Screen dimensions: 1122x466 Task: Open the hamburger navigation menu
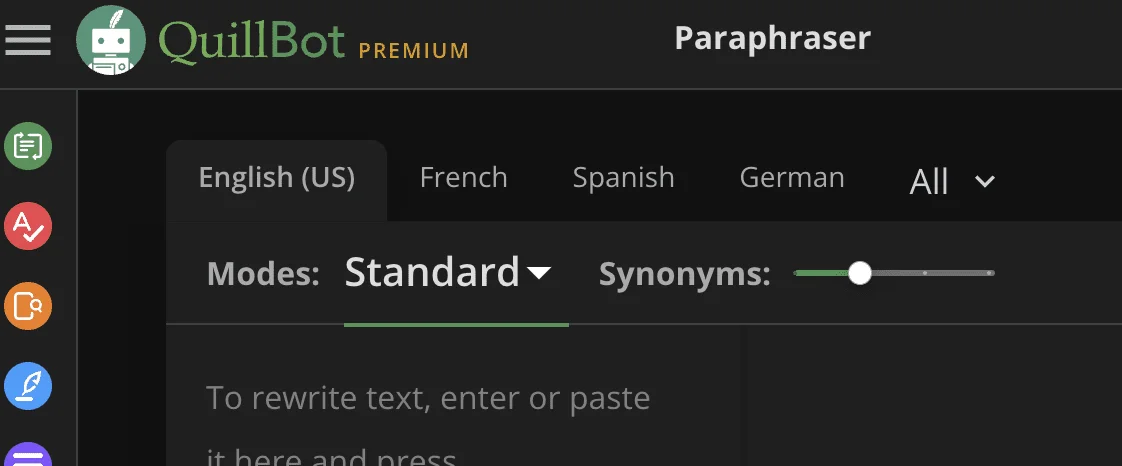pyautogui.click(x=28, y=40)
